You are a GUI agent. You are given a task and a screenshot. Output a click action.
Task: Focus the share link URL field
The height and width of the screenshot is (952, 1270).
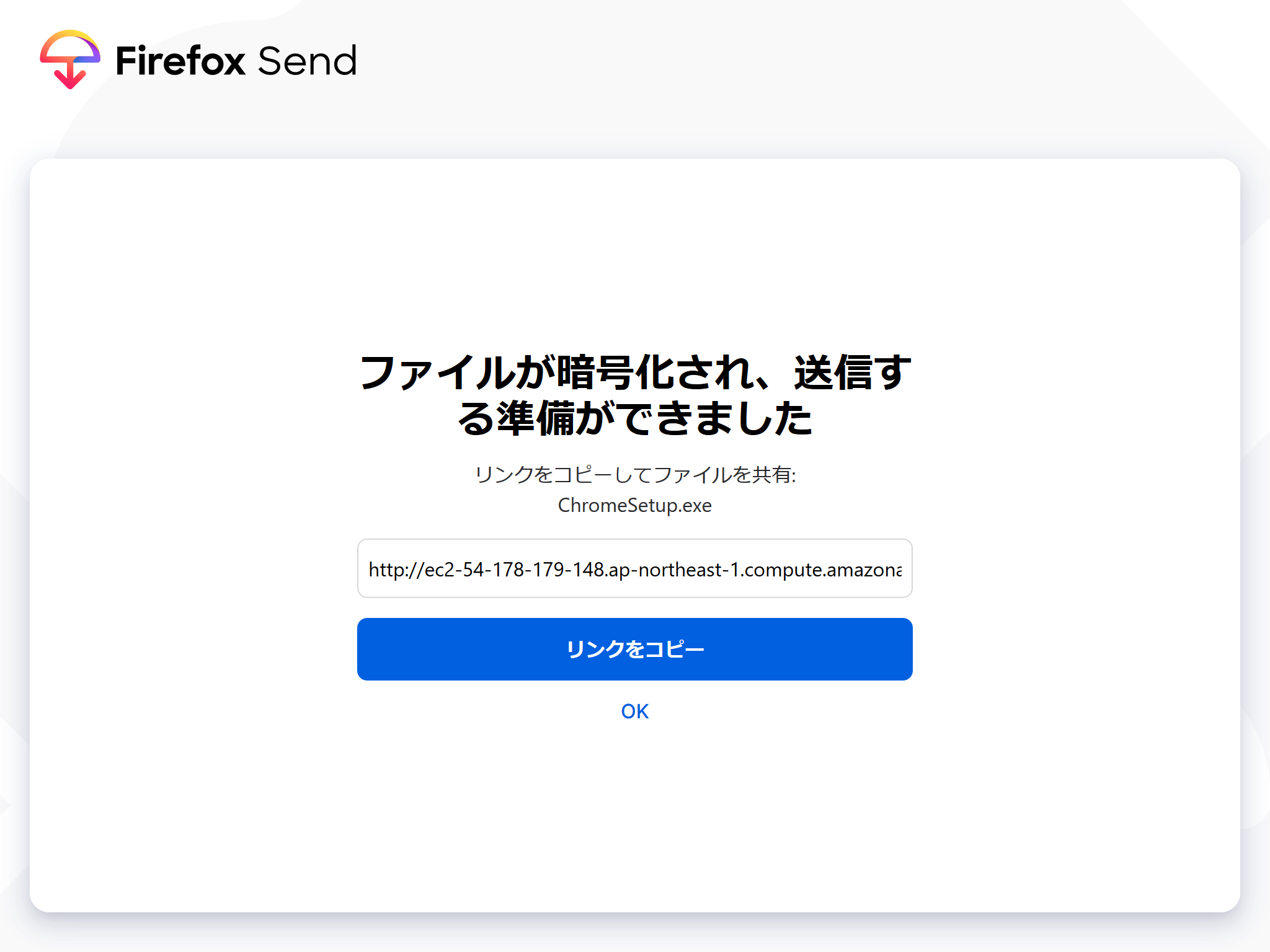tap(634, 568)
